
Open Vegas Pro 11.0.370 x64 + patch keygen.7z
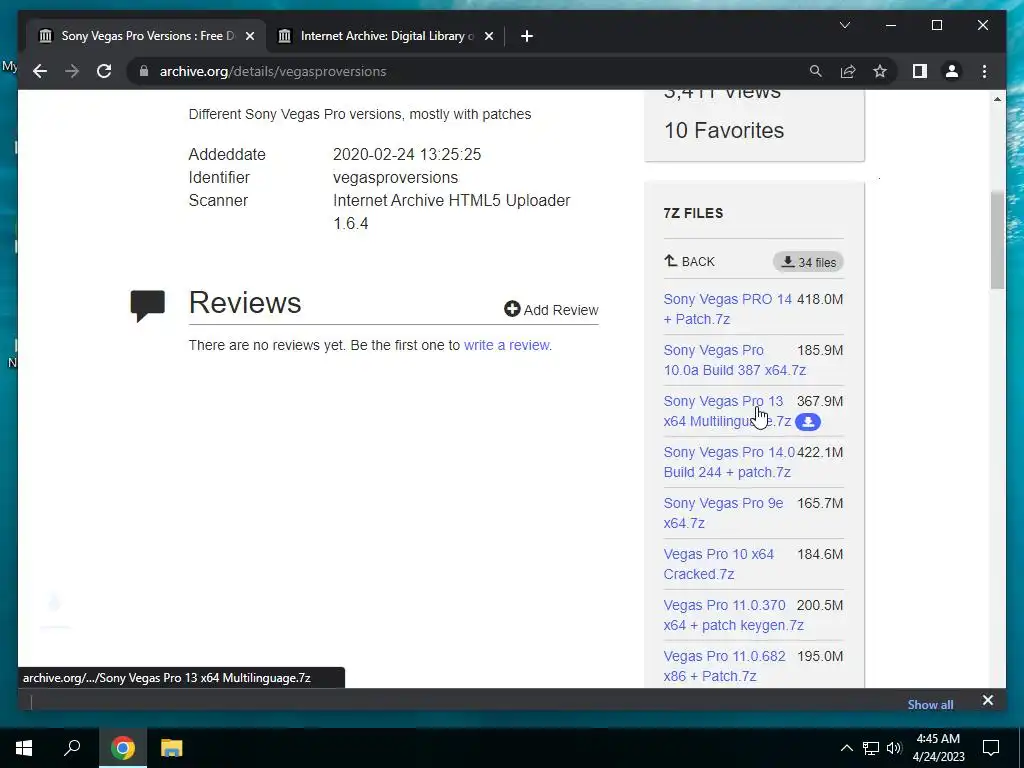(x=733, y=615)
